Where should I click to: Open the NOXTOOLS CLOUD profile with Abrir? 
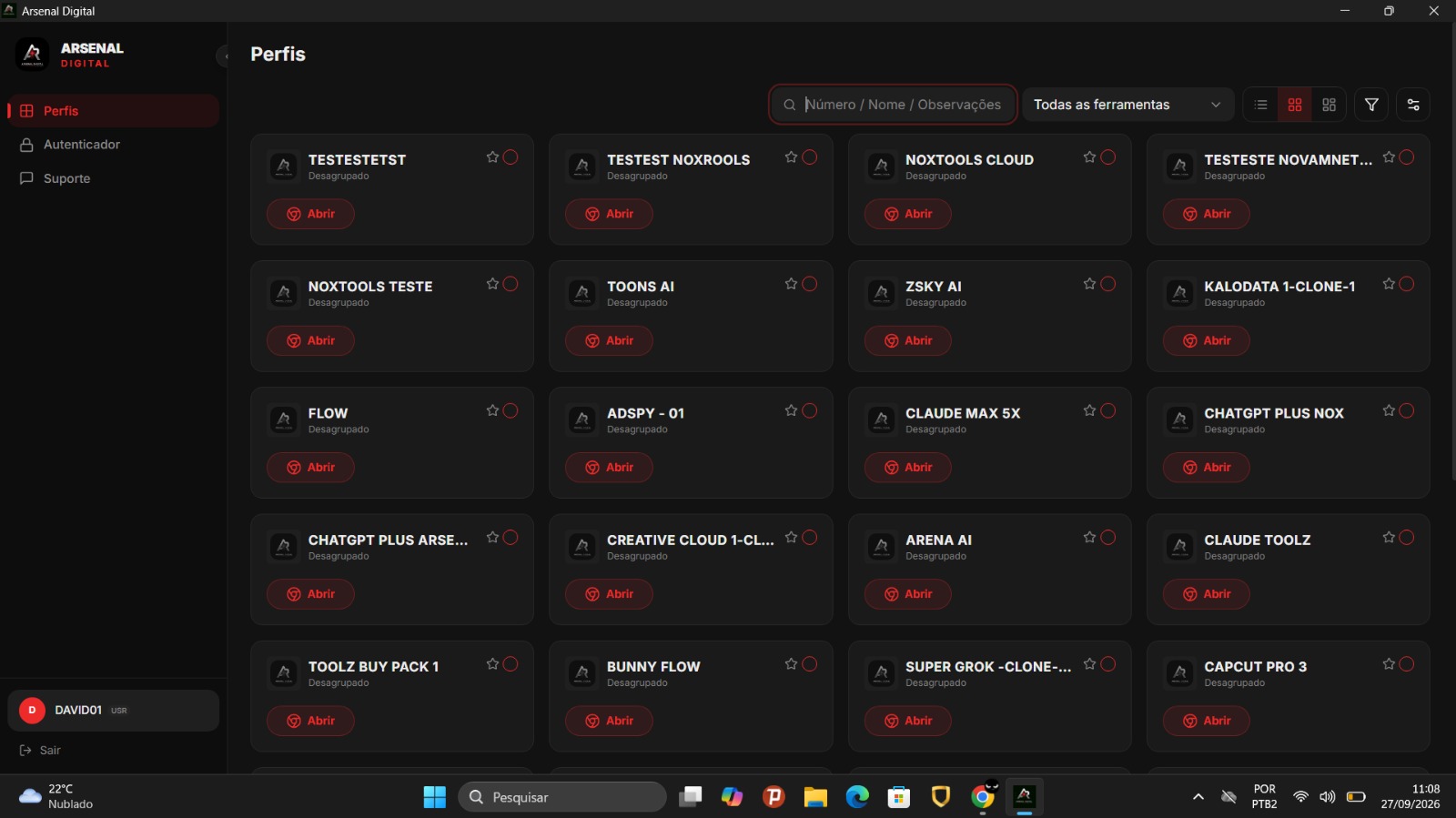[908, 214]
